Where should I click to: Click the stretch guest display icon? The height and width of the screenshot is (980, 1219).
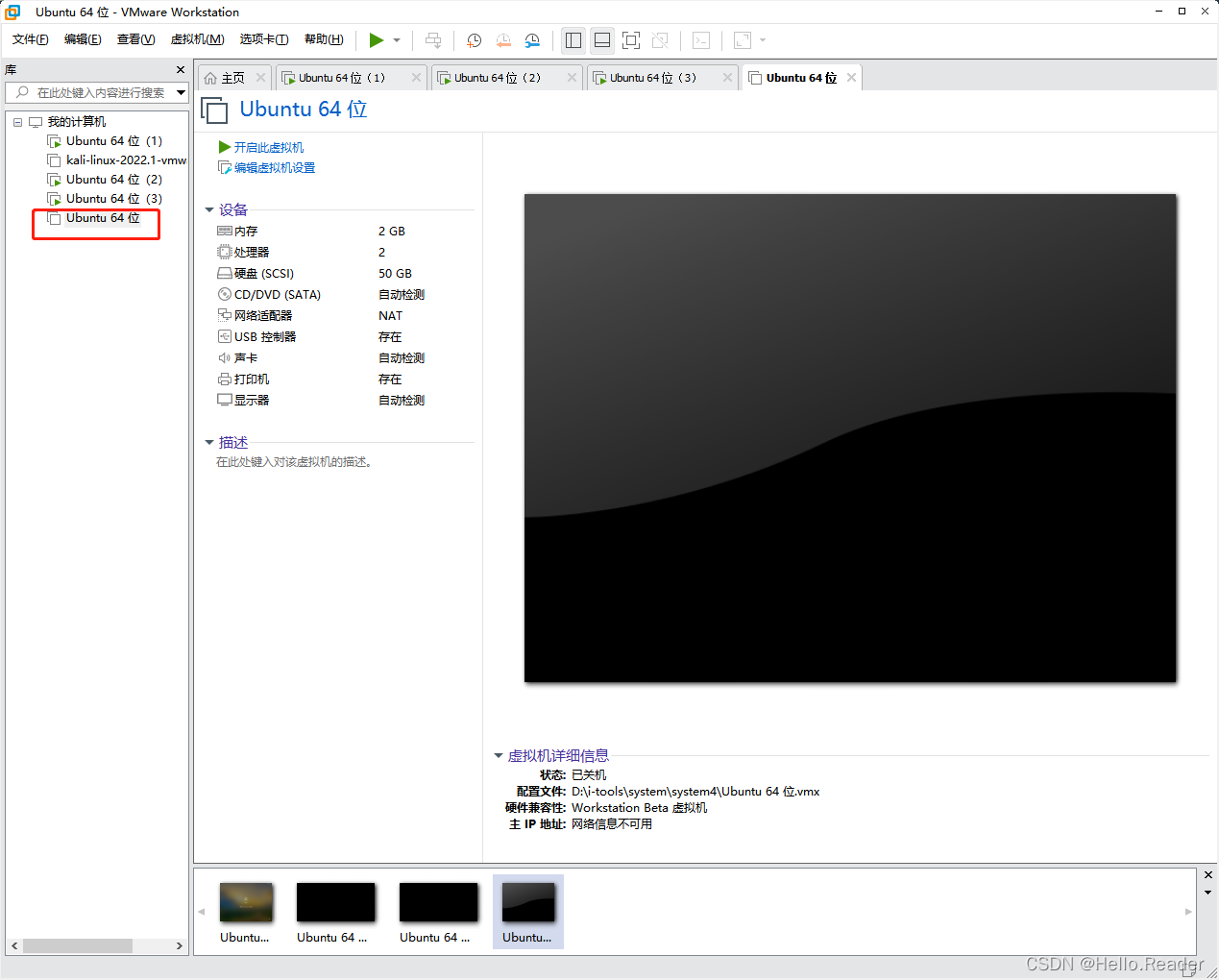tap(743, 40)
